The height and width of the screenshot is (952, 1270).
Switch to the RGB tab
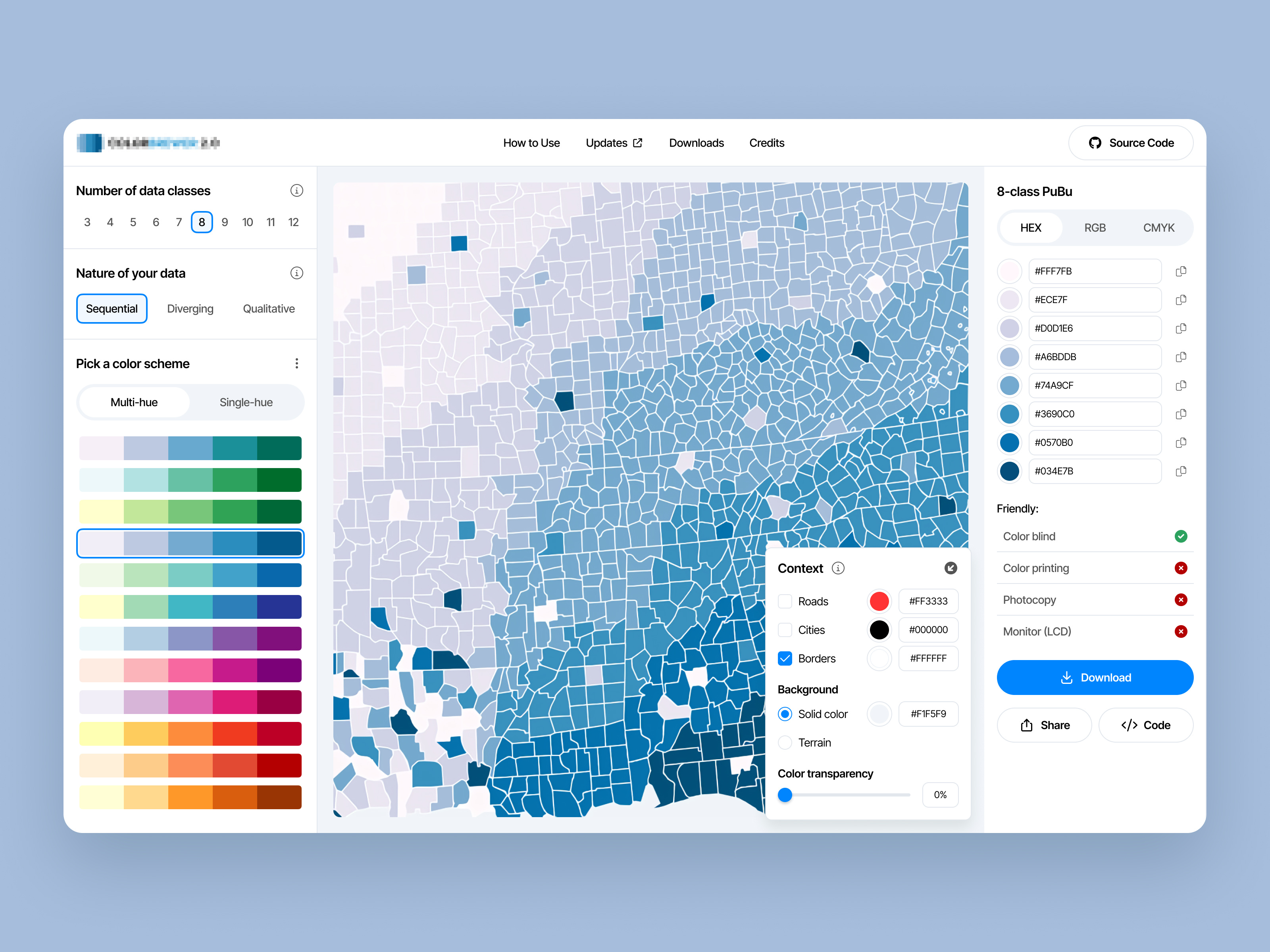coord(1095,227)
